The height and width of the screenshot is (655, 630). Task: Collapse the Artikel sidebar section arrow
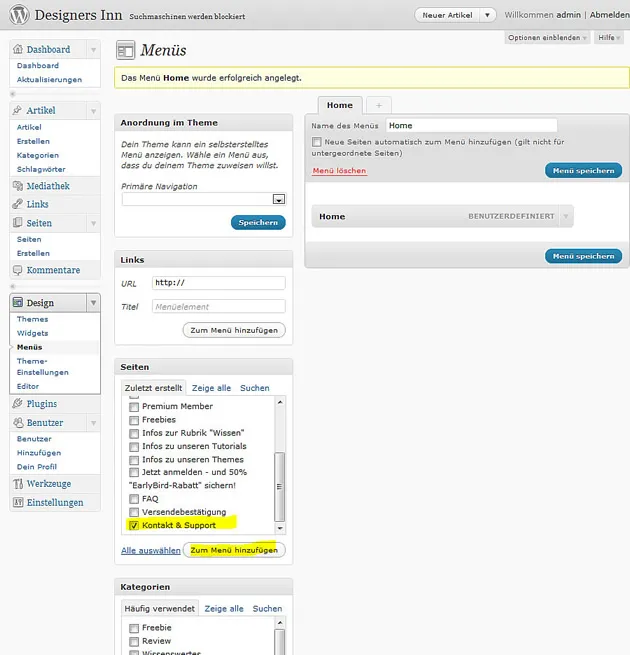(x=93, y=111)
